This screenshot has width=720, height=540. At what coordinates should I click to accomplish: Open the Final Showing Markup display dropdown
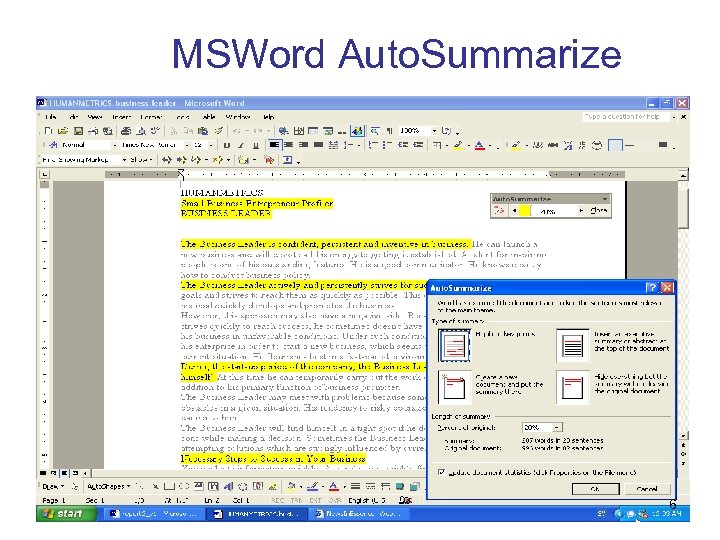tap(124, 160)
